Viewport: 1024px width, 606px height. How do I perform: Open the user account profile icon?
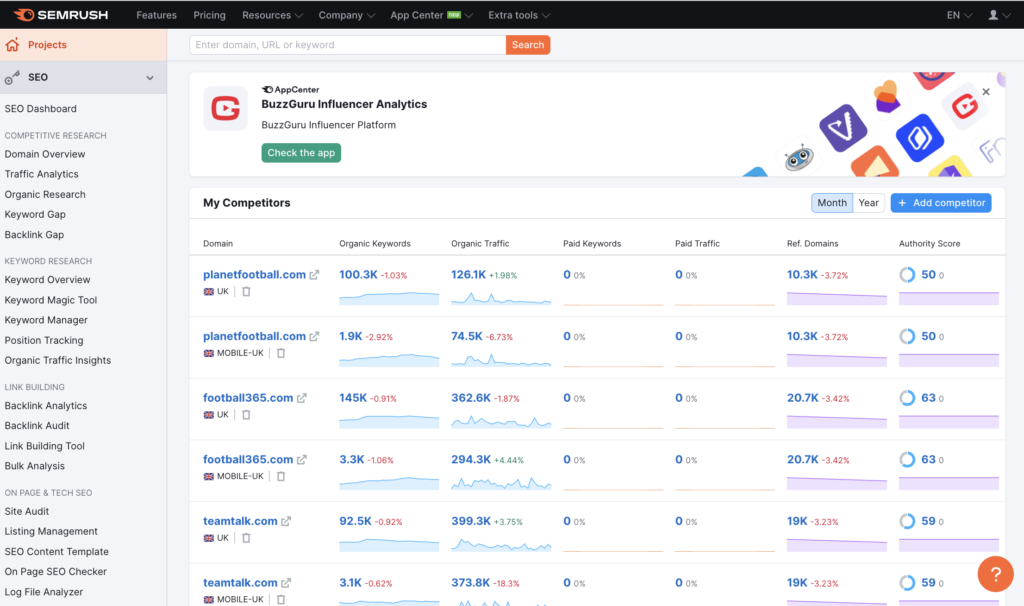pos(993,14)
